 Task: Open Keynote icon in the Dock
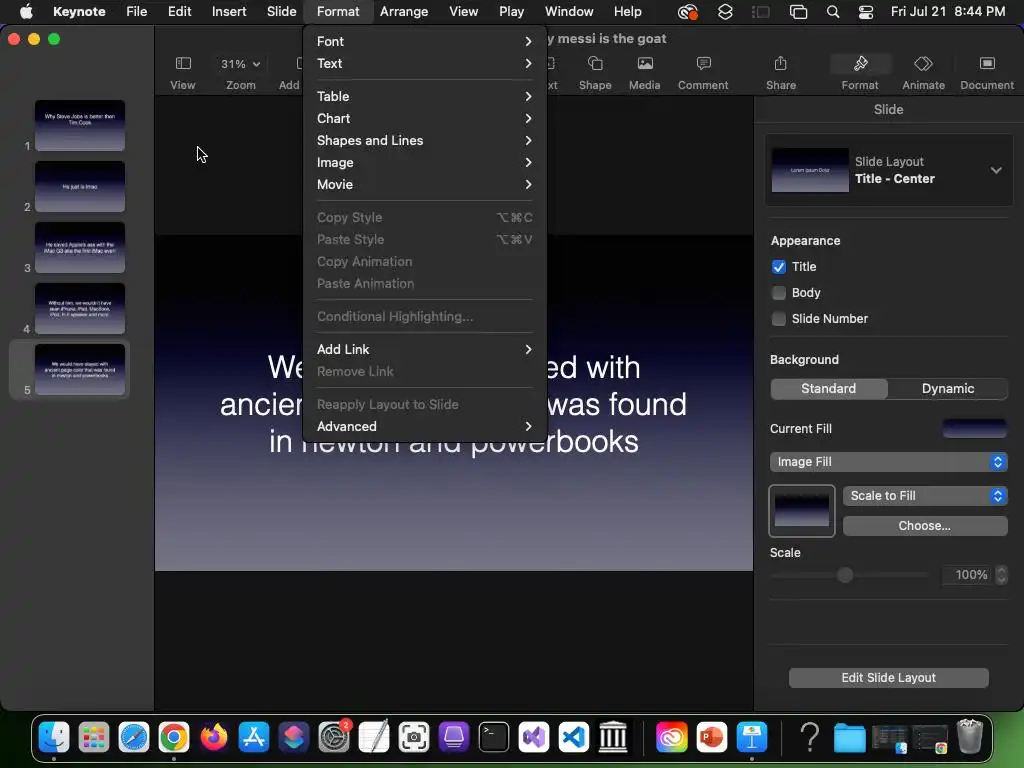[752, 737]
